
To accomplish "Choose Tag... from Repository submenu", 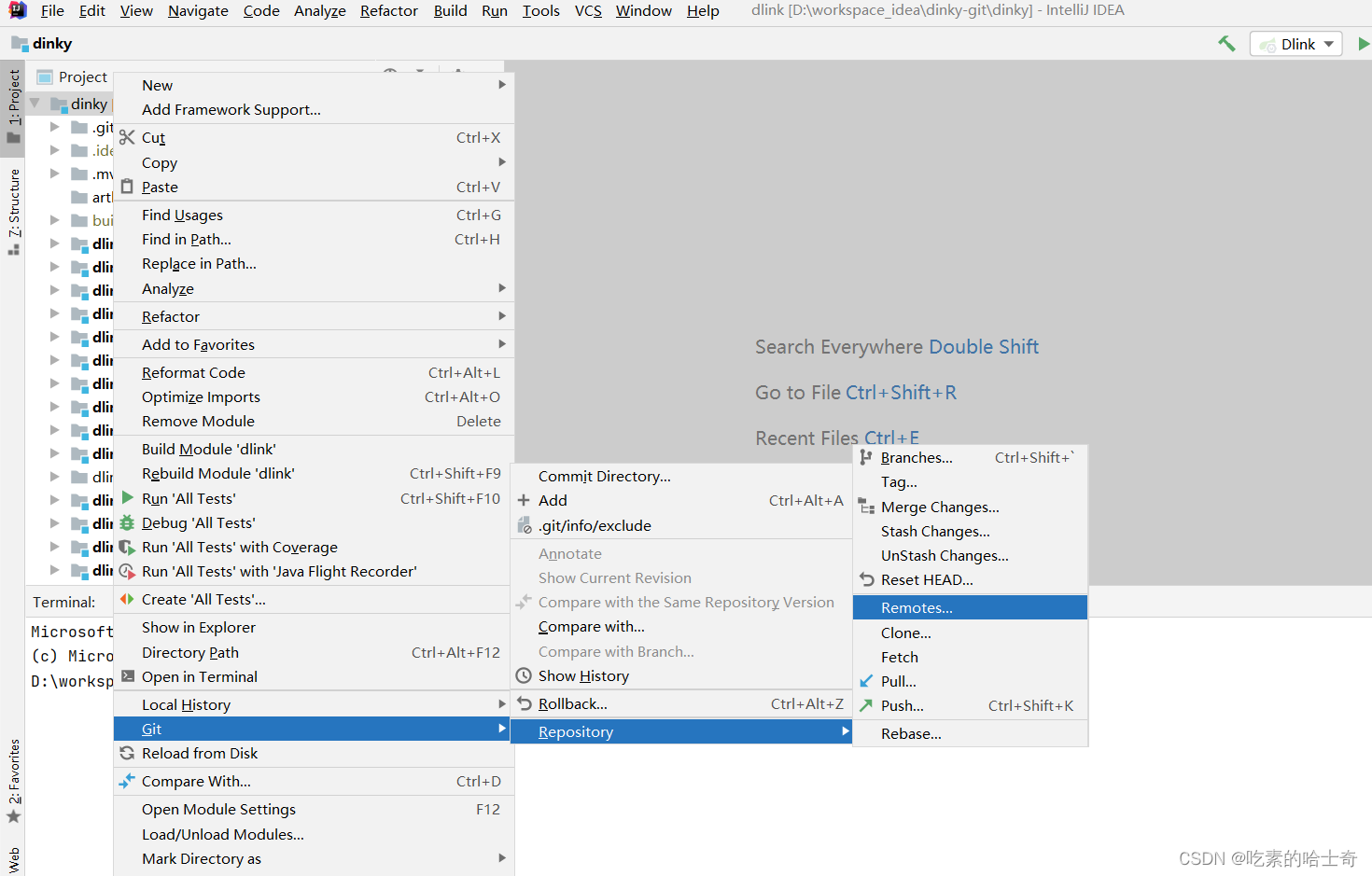I will [970, 482].
